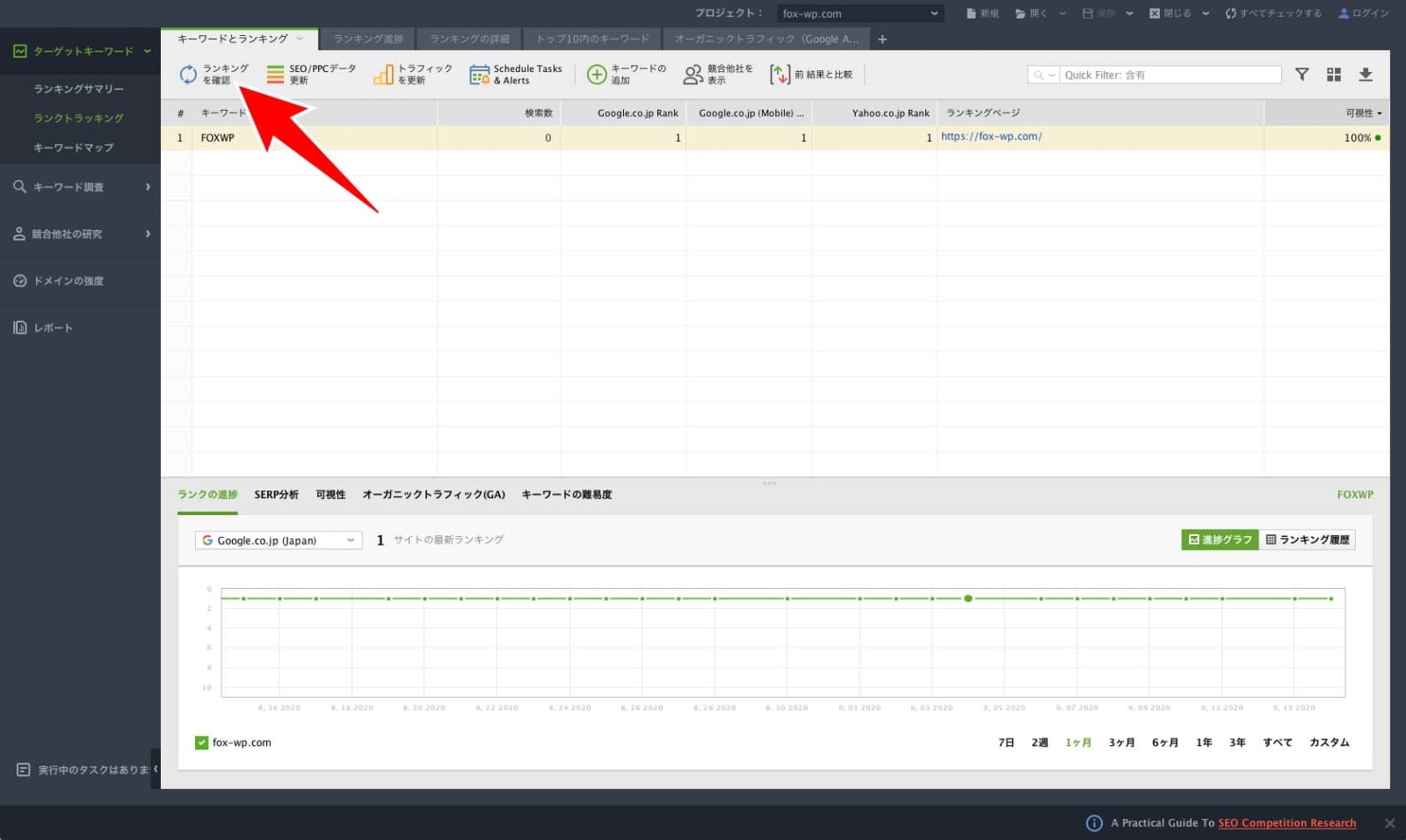The height and width of the screenshot is (840, 1406).
Task: Click the ログイン user icon
Action: tap(1344, 13)
